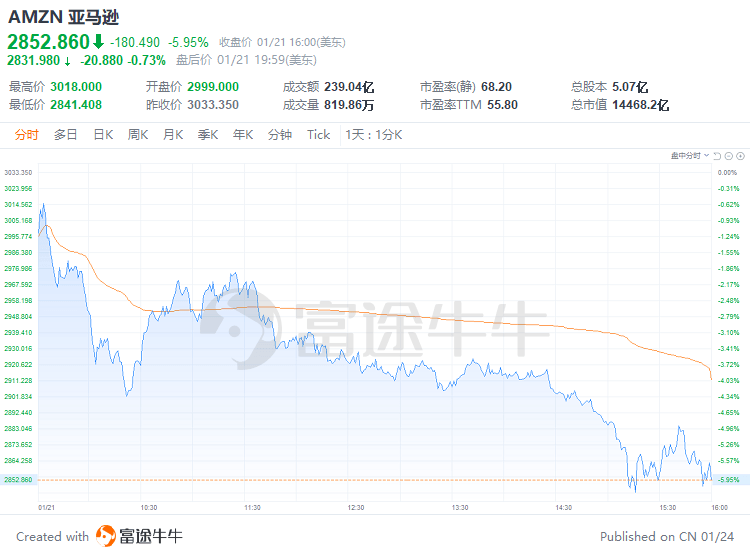Click the 开盘价 value 2999.000

pos(213,87)
